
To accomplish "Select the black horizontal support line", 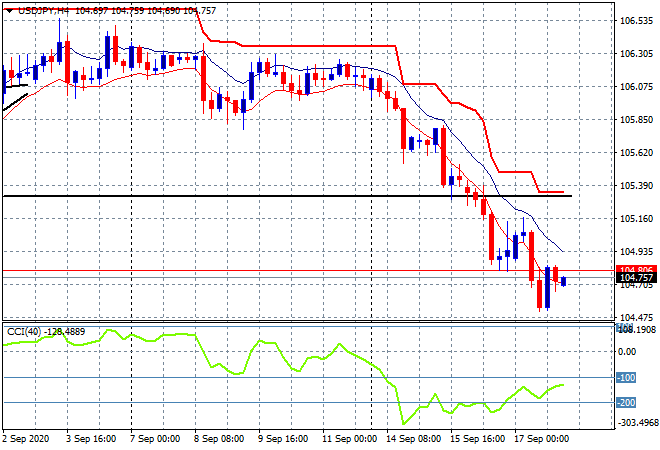I will [287, 196].
